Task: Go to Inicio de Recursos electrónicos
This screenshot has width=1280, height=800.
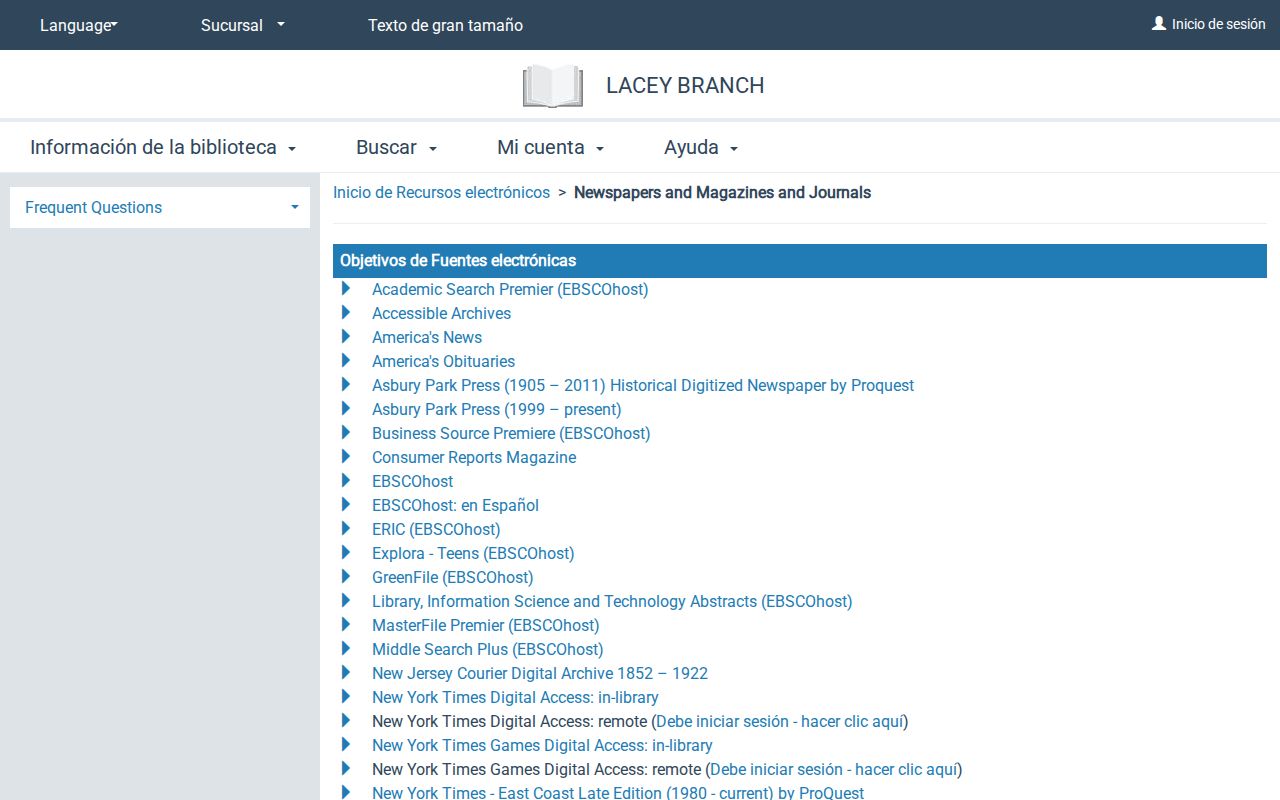Action: click(441, 192)
